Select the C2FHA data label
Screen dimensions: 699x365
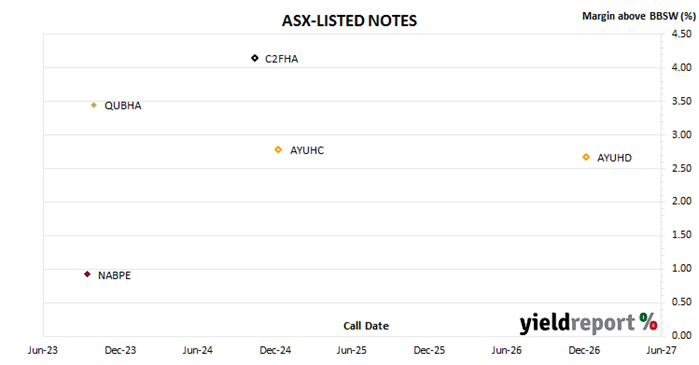282,59
